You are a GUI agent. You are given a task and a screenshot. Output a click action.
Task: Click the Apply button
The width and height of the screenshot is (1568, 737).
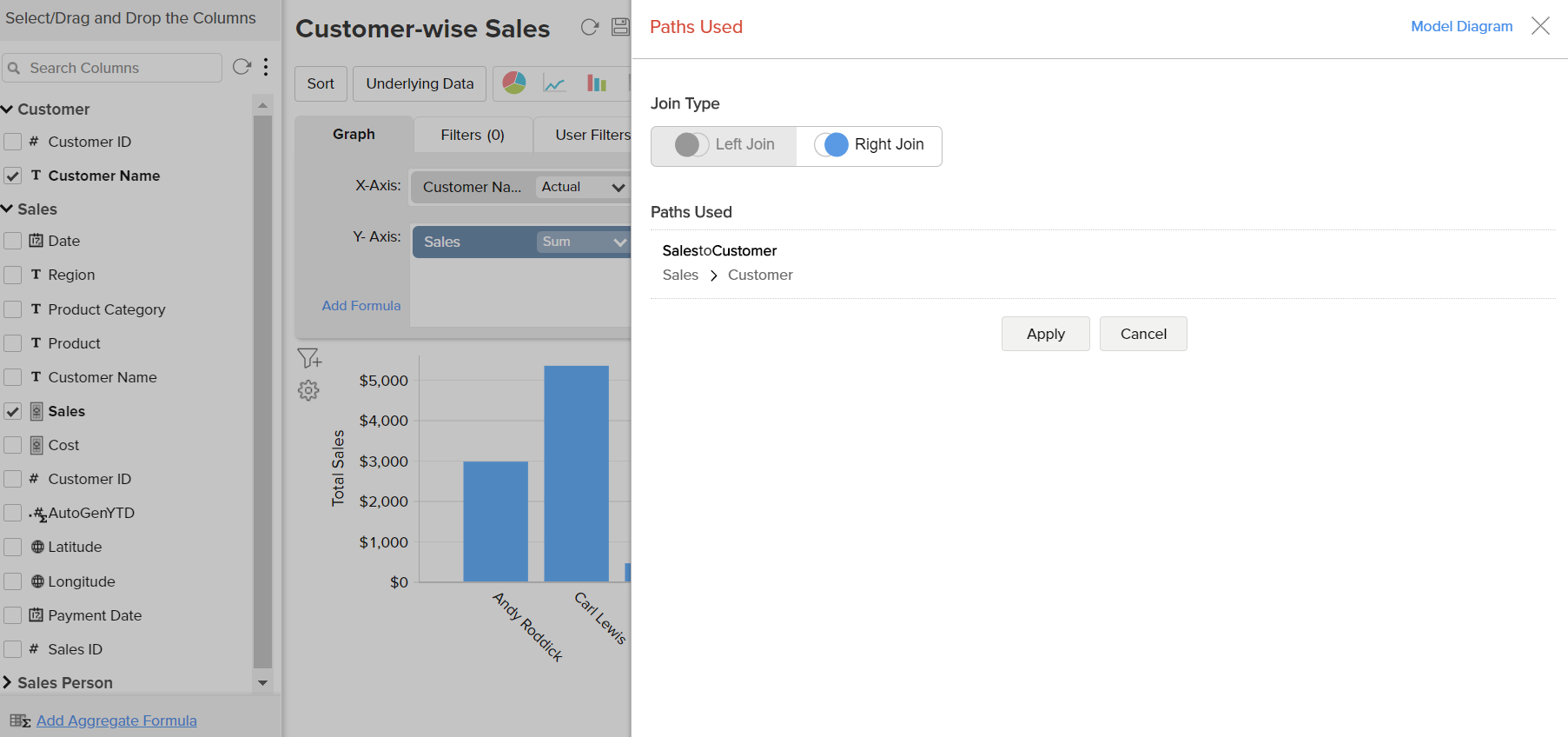[1045, 334]
